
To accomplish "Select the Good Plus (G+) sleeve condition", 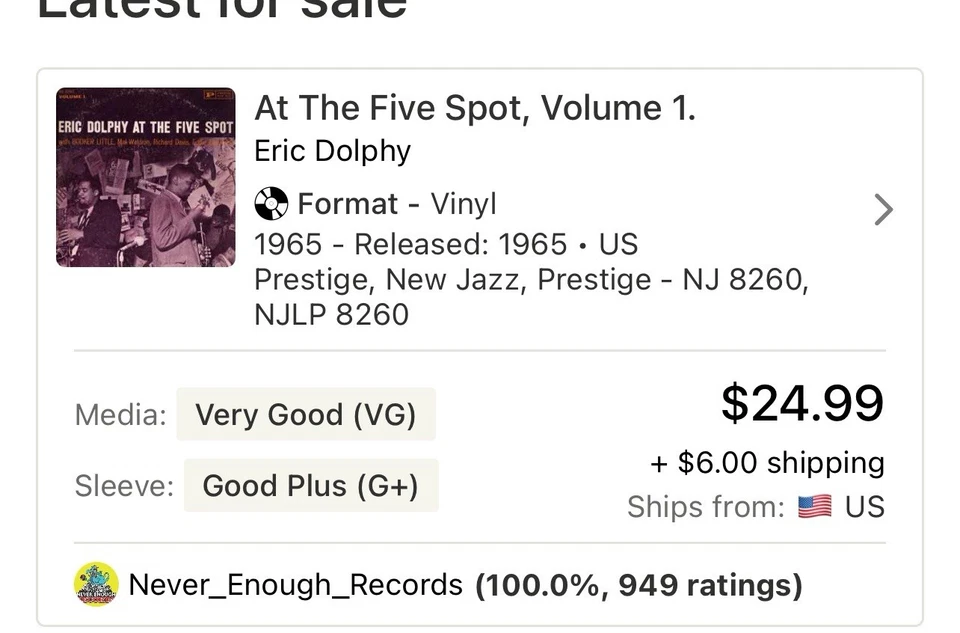I will coord(311,486).
